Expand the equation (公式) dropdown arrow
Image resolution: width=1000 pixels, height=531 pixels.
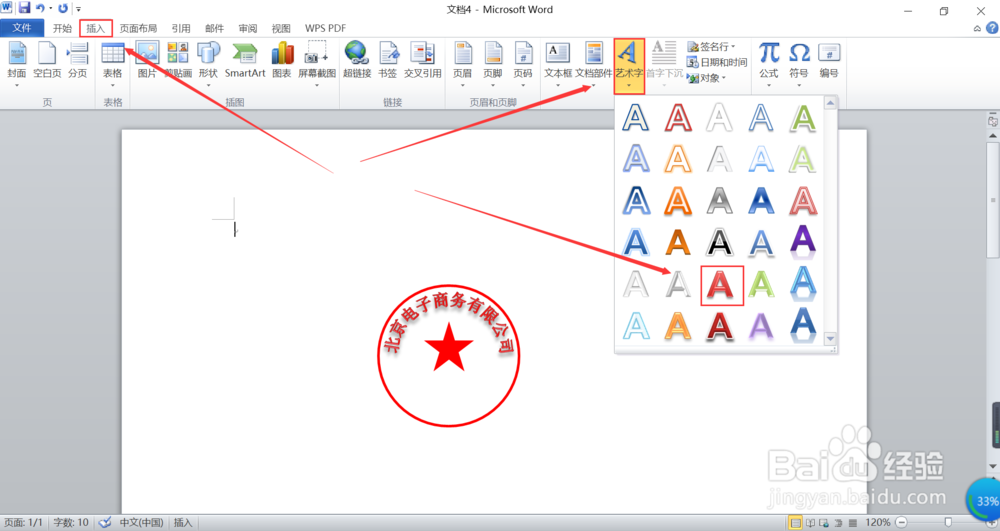pyautogui.click(x=769, y=85)
